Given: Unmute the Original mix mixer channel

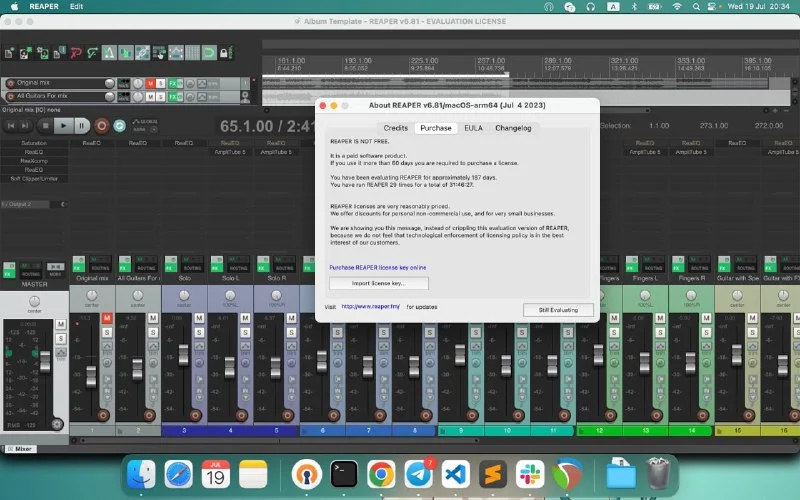Looking at the screenshot, I should pyautogui.click(x=106, y=319).
